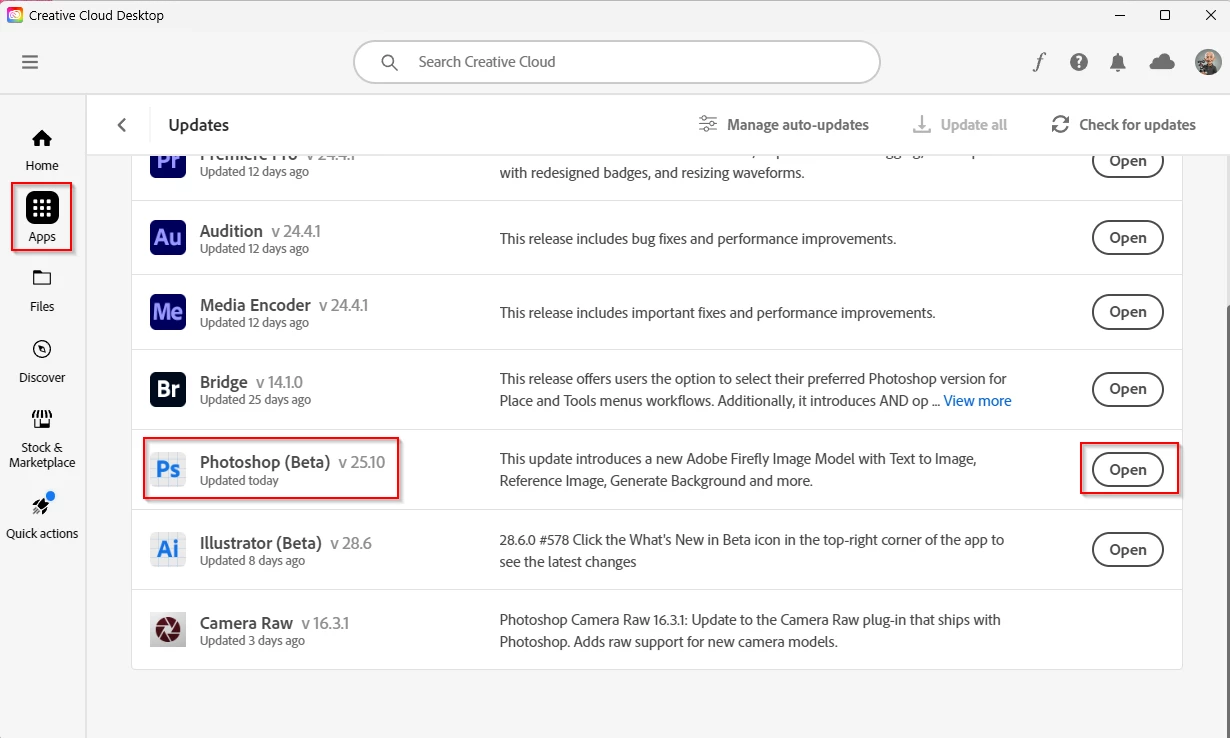Click "Updated today" under Photoshop (Beta)

click(239, 480)
